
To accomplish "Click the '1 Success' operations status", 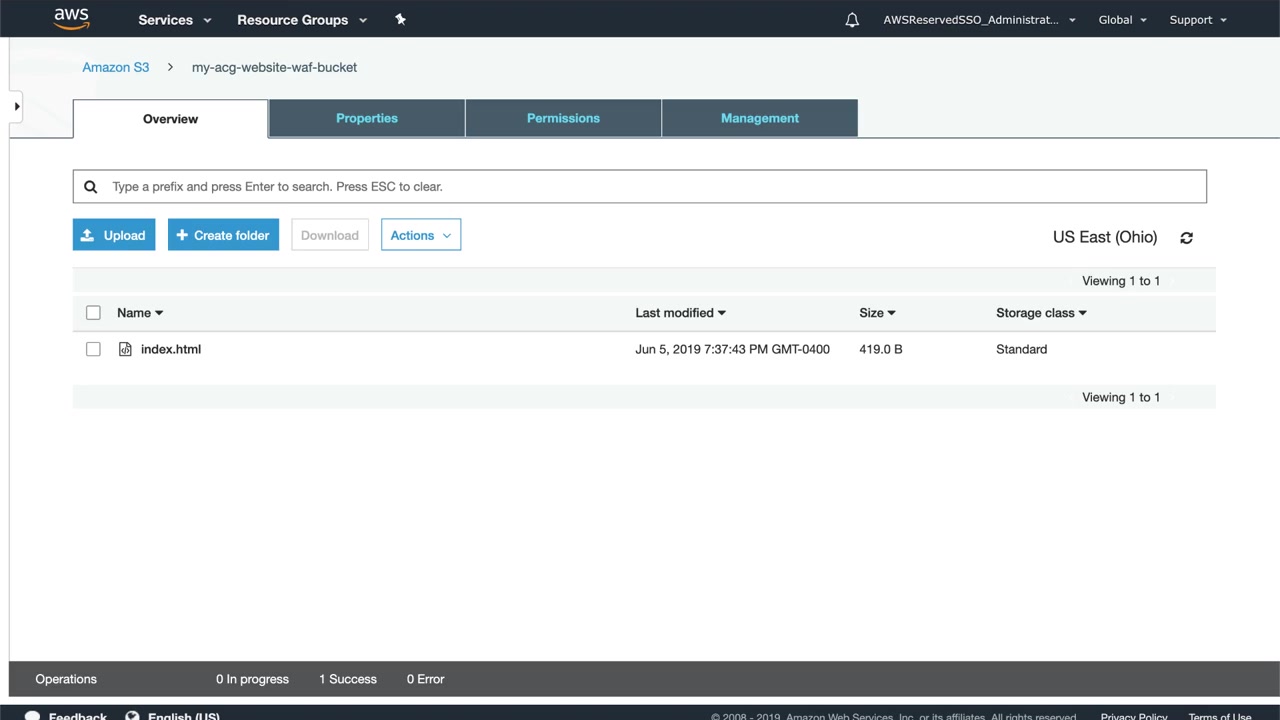I will point(348,679).
